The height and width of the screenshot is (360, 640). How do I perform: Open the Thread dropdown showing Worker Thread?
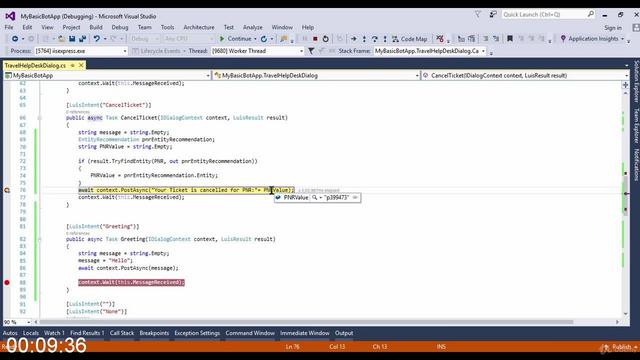301,51
